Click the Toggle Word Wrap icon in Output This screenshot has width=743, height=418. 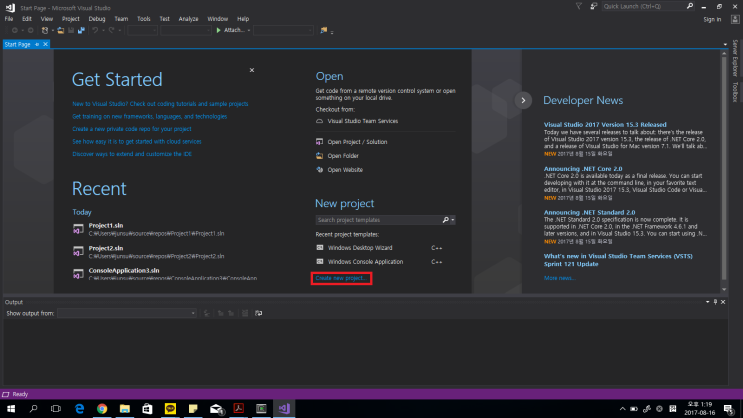click(259, 313)
